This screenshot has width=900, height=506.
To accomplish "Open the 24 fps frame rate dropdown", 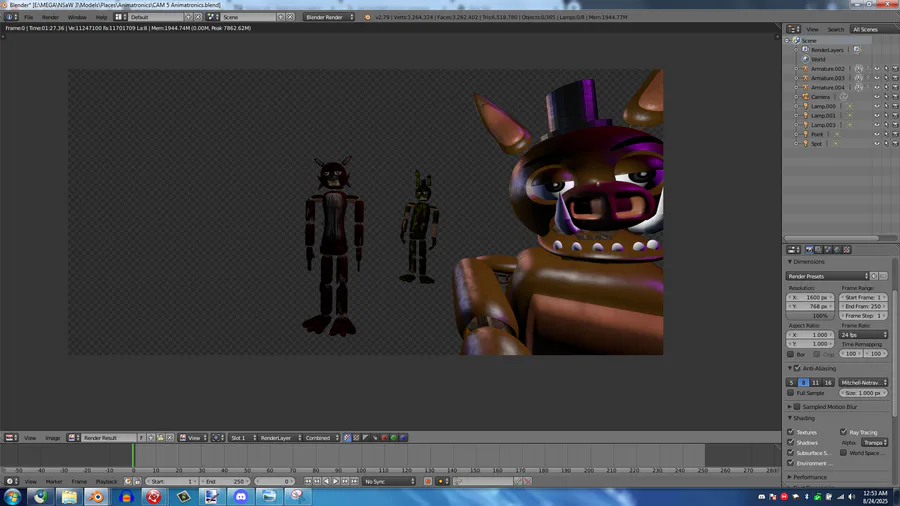I will pos(864,334).
